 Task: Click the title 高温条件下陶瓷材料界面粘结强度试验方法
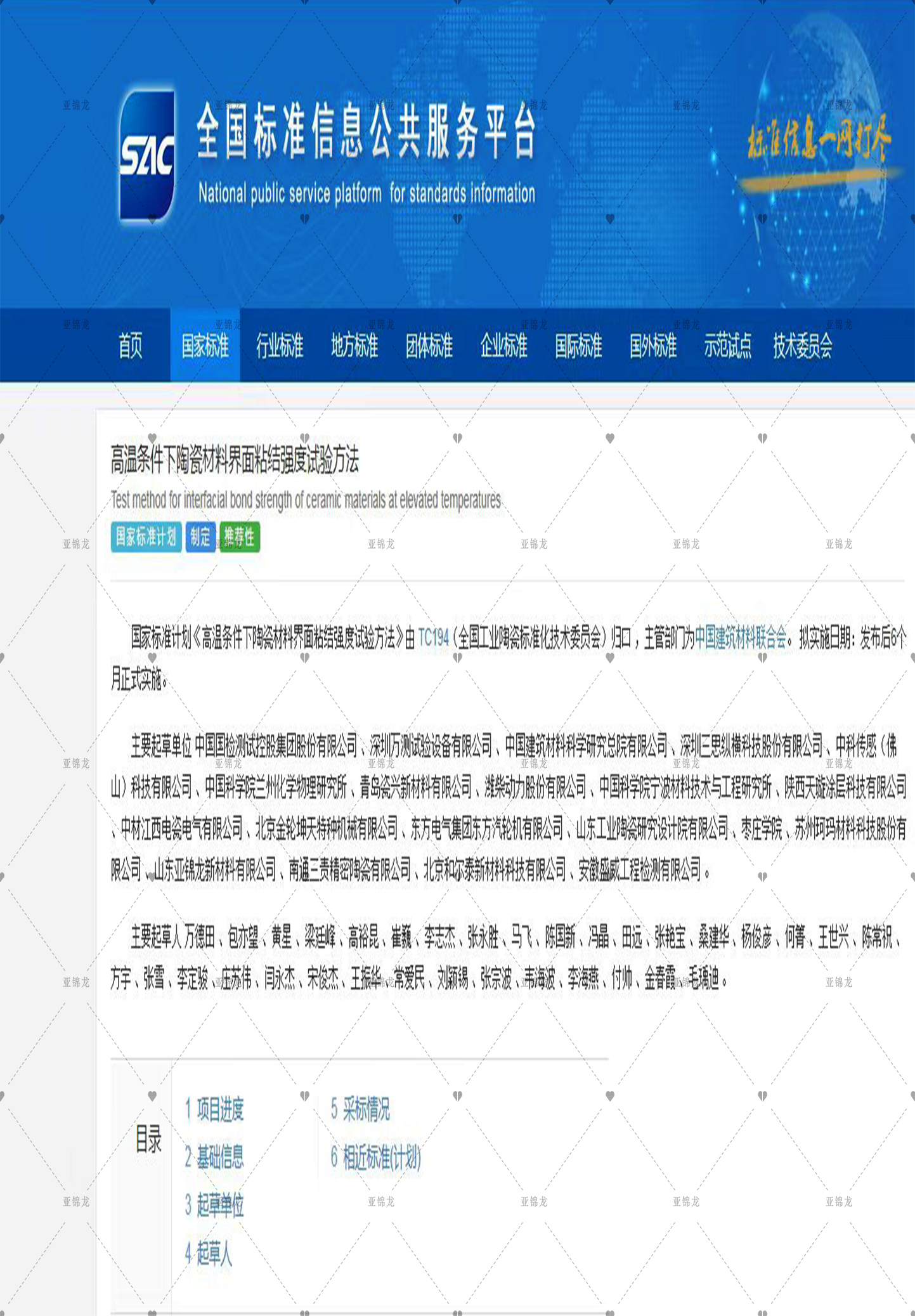point(235,460)
